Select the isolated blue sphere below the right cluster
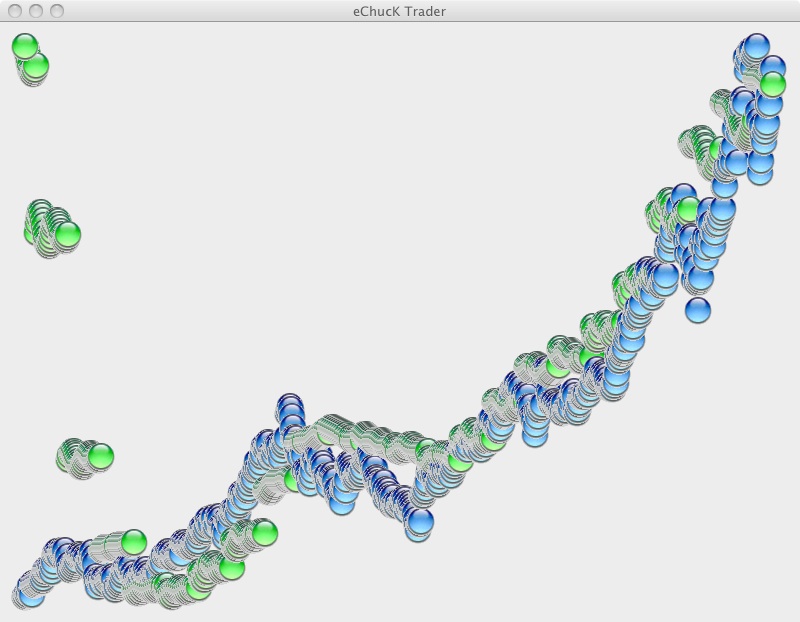 pyautogui.click(x=697, y=310)
